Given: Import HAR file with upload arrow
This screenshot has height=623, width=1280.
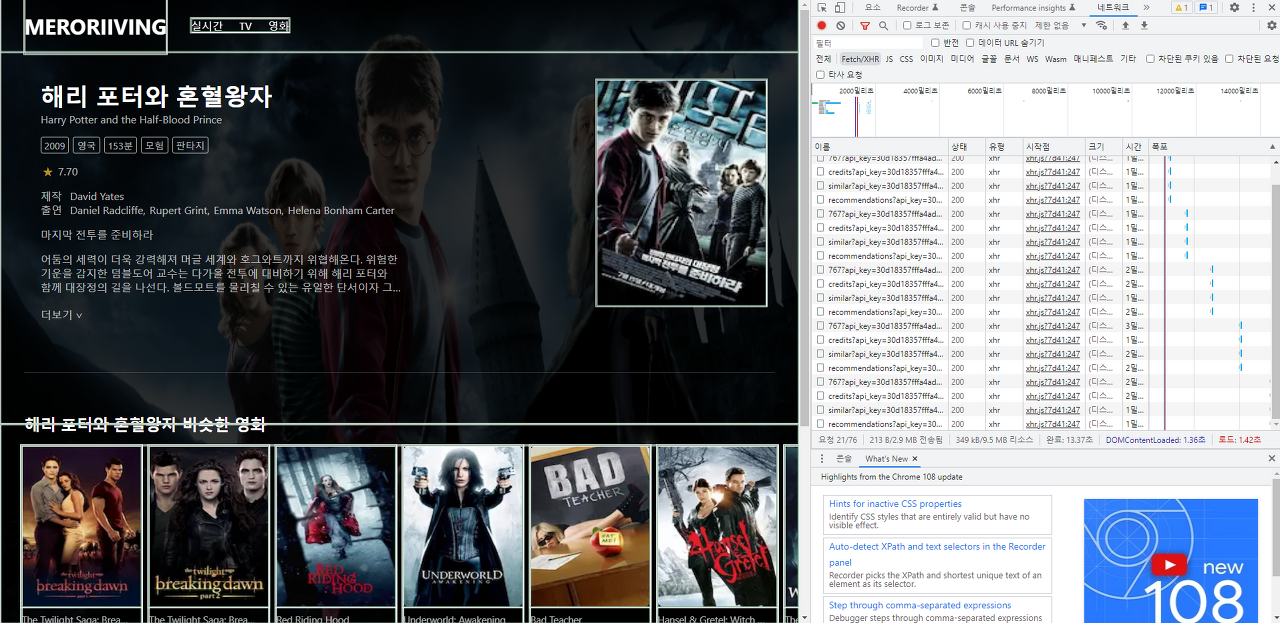Looking at the screenshot, I should [1125, 25].
